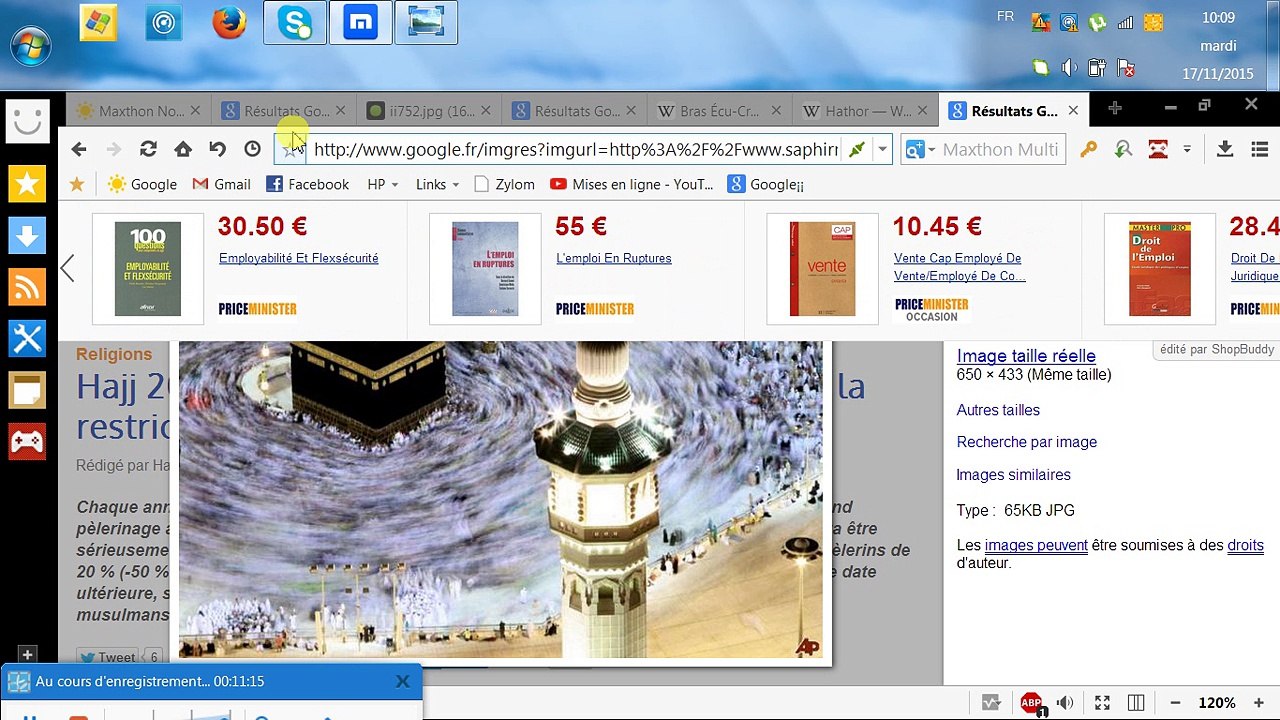Click the smiley avatar in the sidebar
Viewport: 1280px width, 720px height.
27,121
